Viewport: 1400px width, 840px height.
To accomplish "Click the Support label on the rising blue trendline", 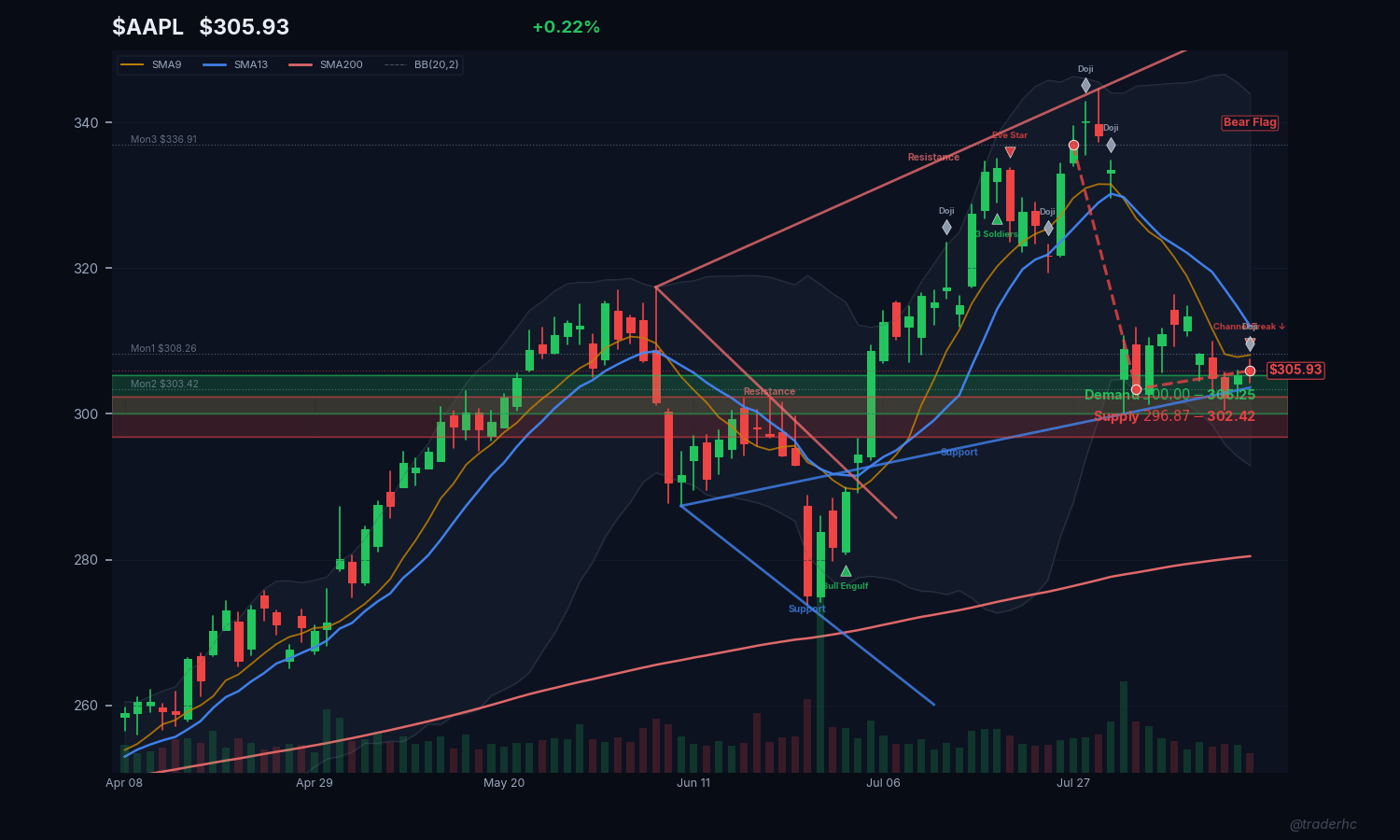I will pos(959,452).
